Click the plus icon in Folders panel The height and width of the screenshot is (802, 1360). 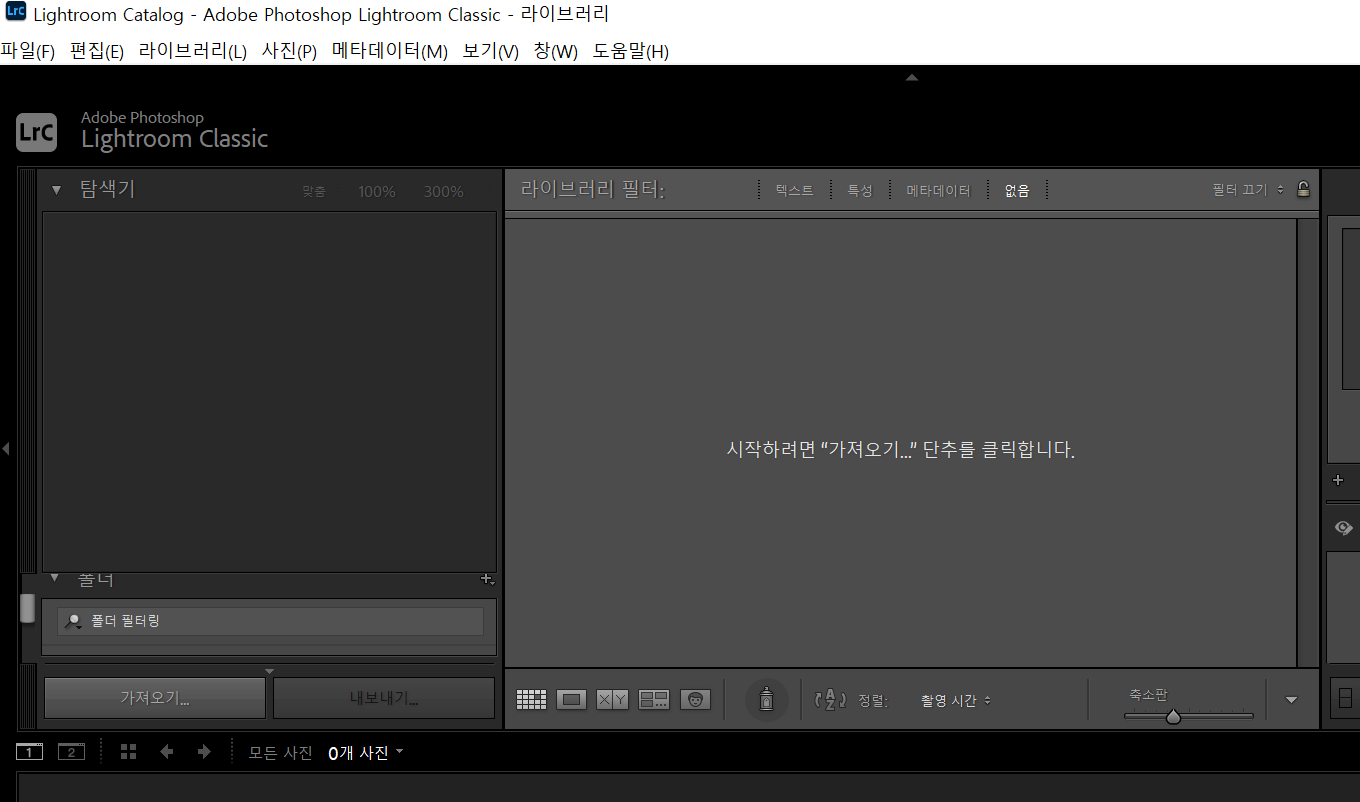tap(487, 579)
